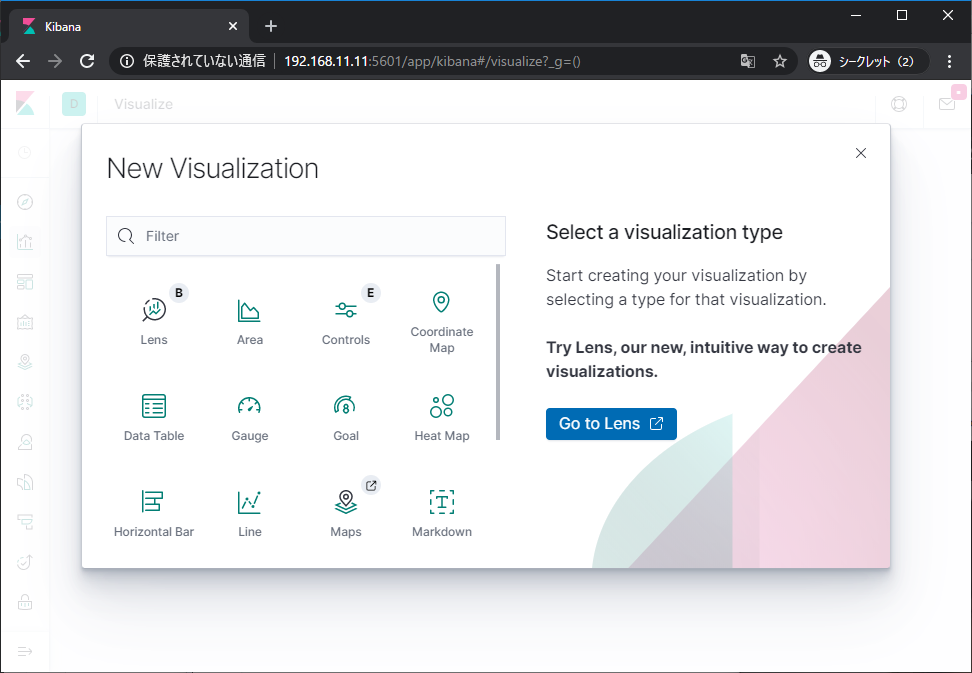
Task: Select the Lens visualization type
Action: pos(153,318)
